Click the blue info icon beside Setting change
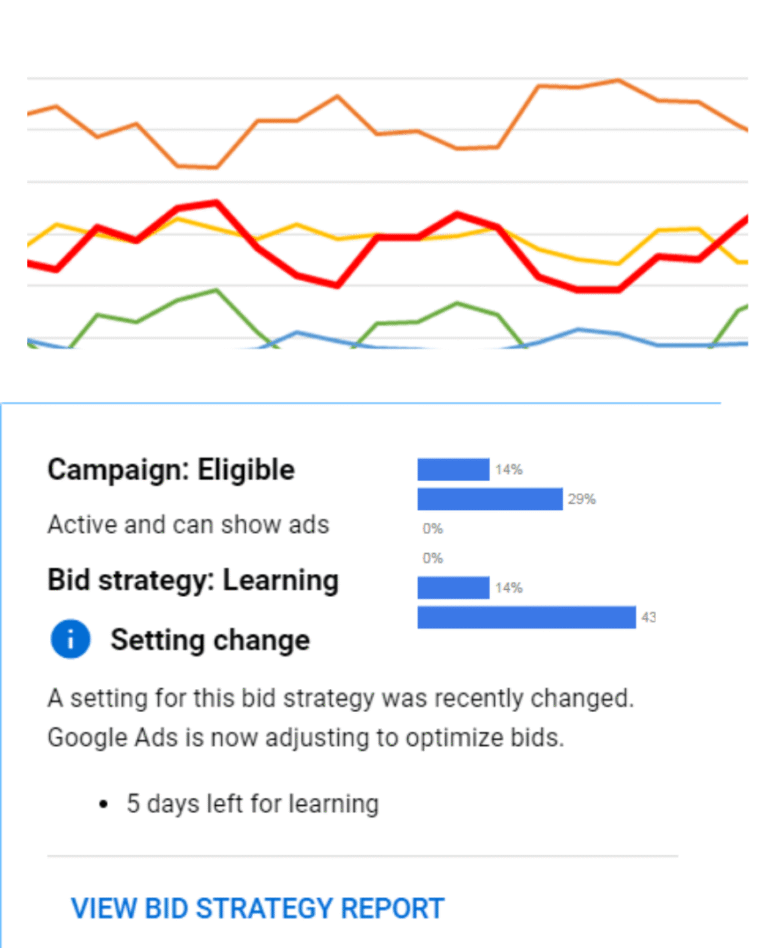The height and width of the screenshot is (948, 768). [x=70, y=640]
